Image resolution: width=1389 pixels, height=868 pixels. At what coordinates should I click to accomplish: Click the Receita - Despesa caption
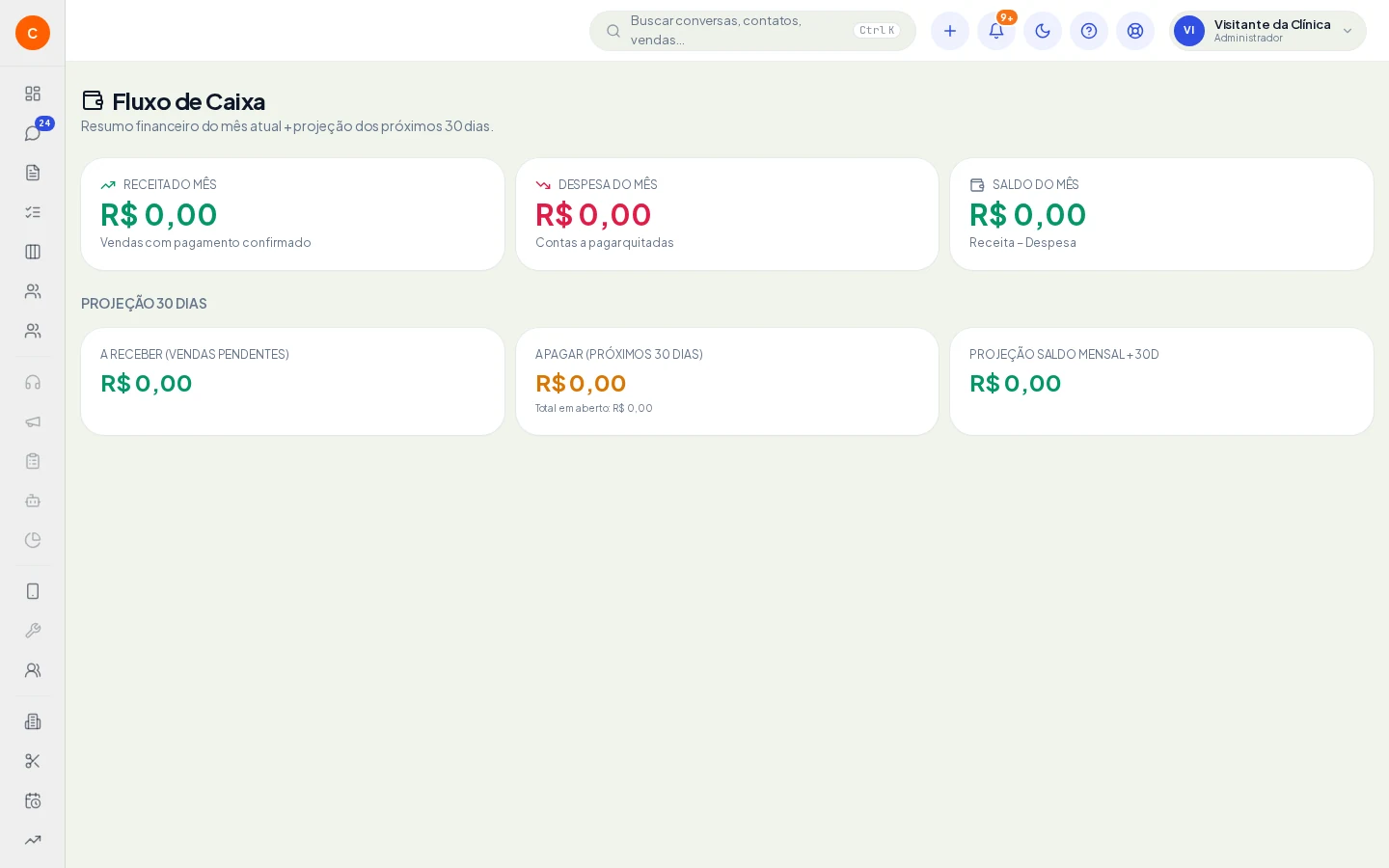[x=1022, y=243]
